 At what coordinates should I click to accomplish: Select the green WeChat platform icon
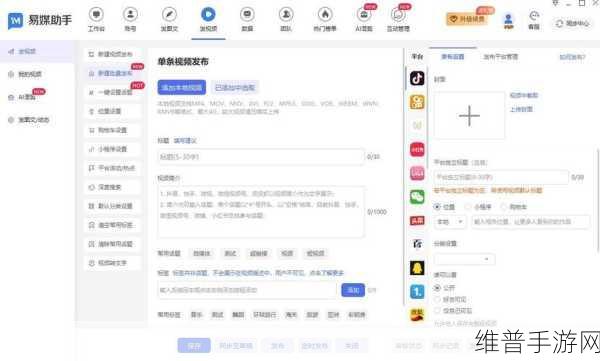(x=417, y=197)
